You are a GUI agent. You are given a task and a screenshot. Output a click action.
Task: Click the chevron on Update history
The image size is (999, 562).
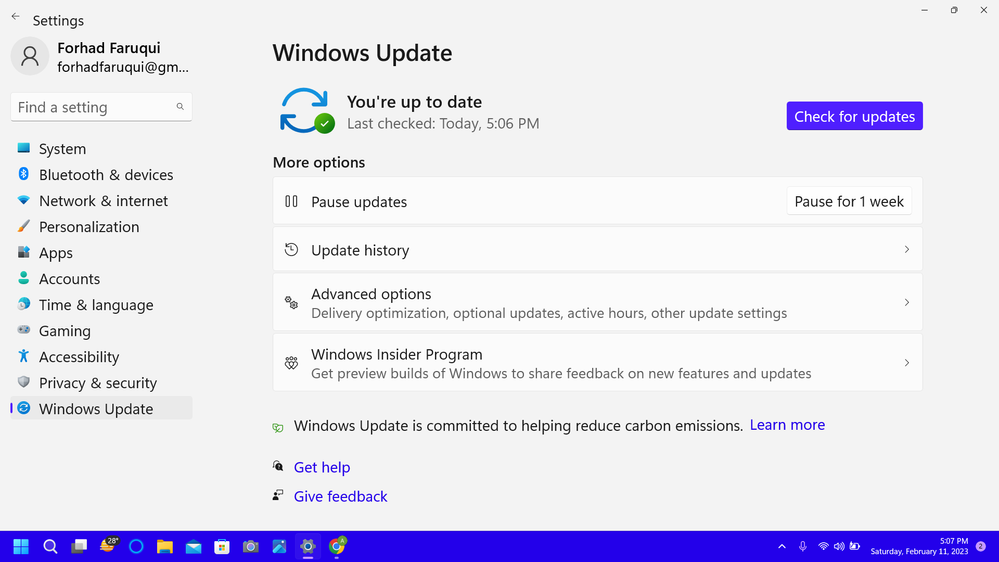(x=907, y=250)
